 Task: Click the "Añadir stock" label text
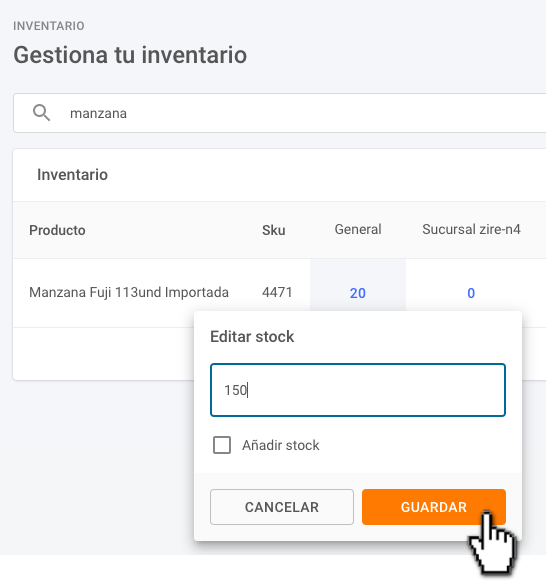coord(280,445)
